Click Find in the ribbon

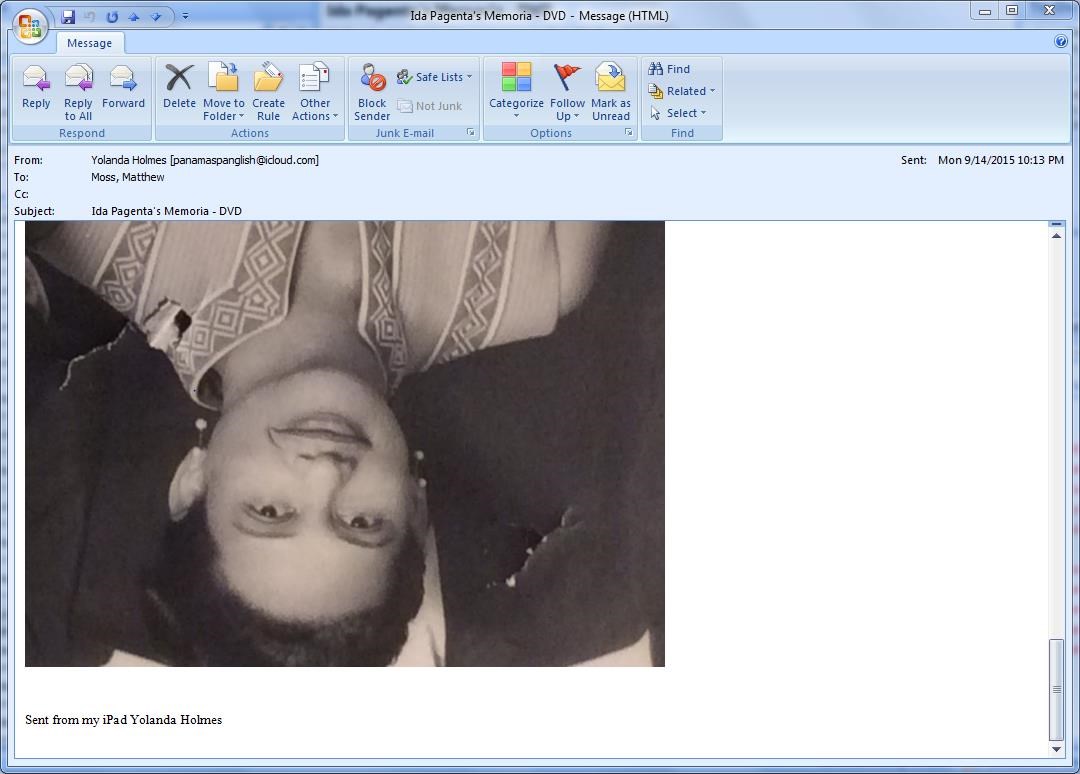[669, 69]
